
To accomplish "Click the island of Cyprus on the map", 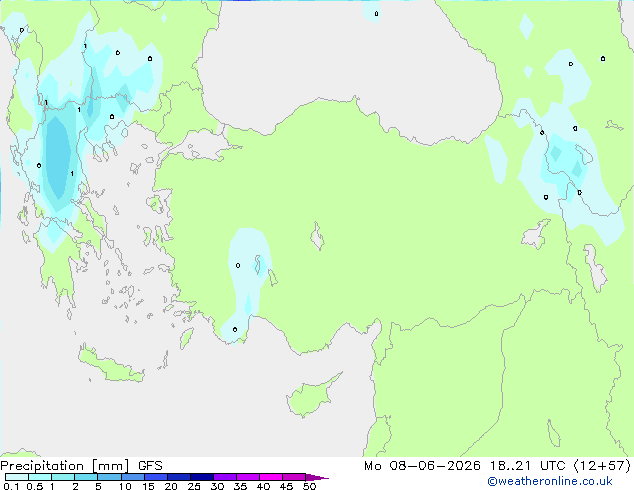I will (311, 398).
